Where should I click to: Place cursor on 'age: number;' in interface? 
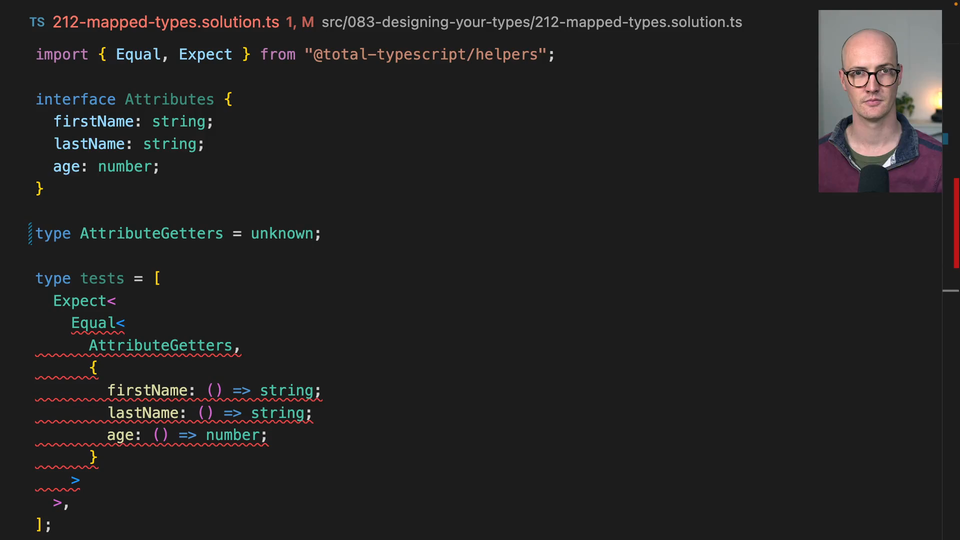[106, 166]
